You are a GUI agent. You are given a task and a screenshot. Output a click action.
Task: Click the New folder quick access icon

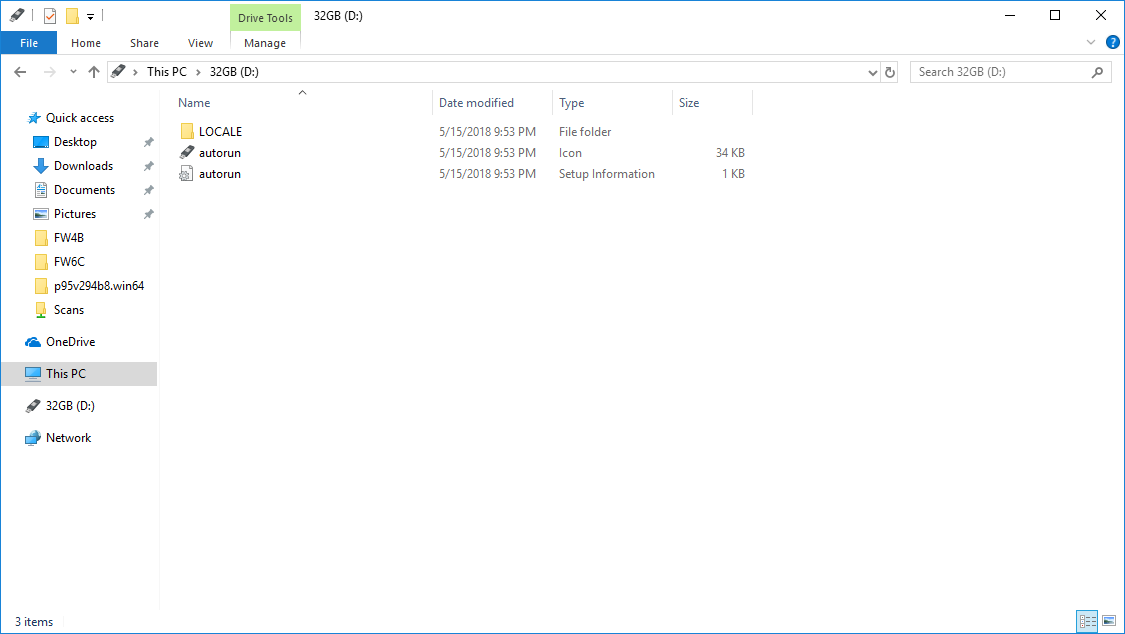point(72,15)
